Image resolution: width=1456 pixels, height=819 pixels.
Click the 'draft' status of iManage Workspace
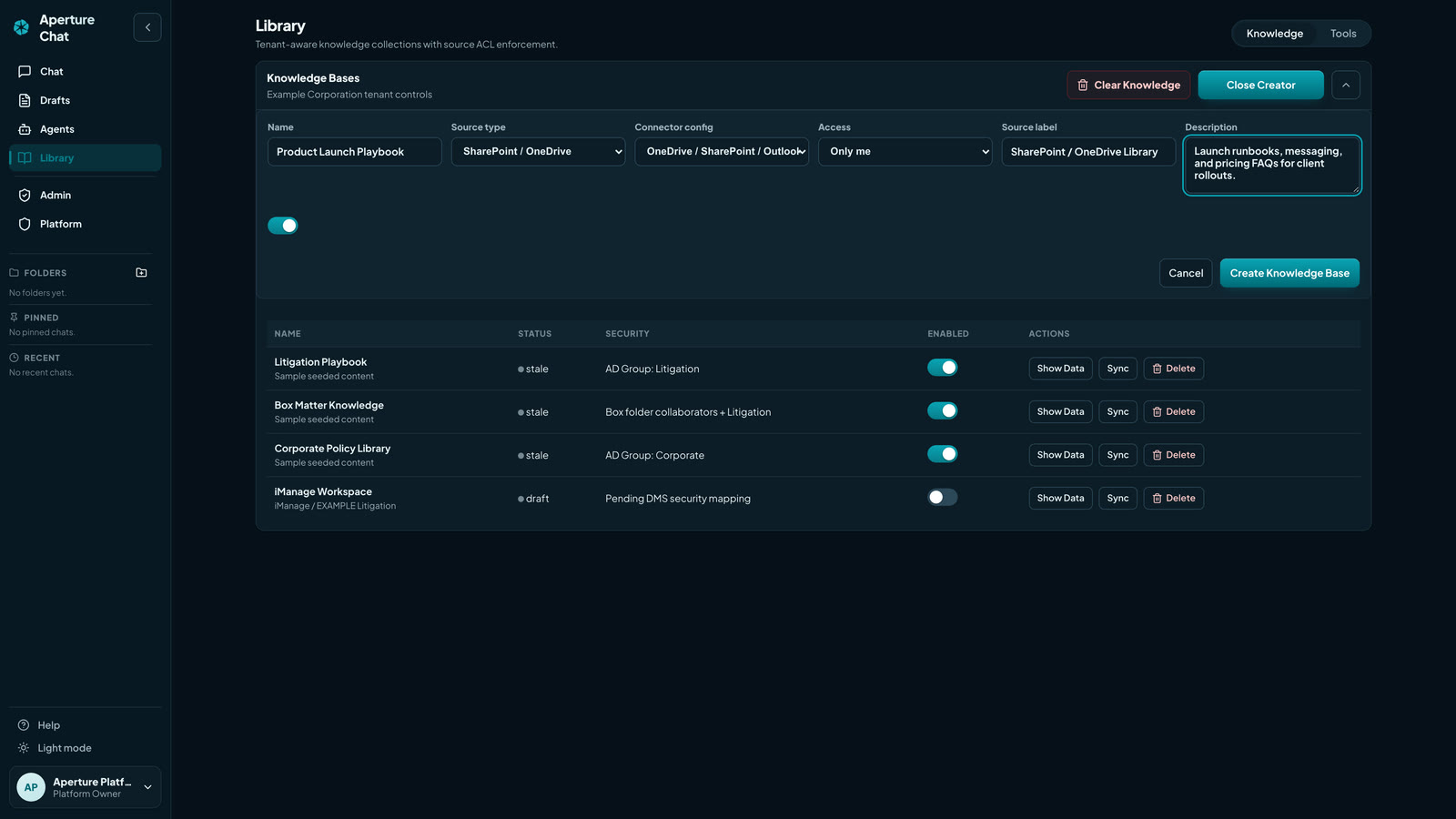533,499
